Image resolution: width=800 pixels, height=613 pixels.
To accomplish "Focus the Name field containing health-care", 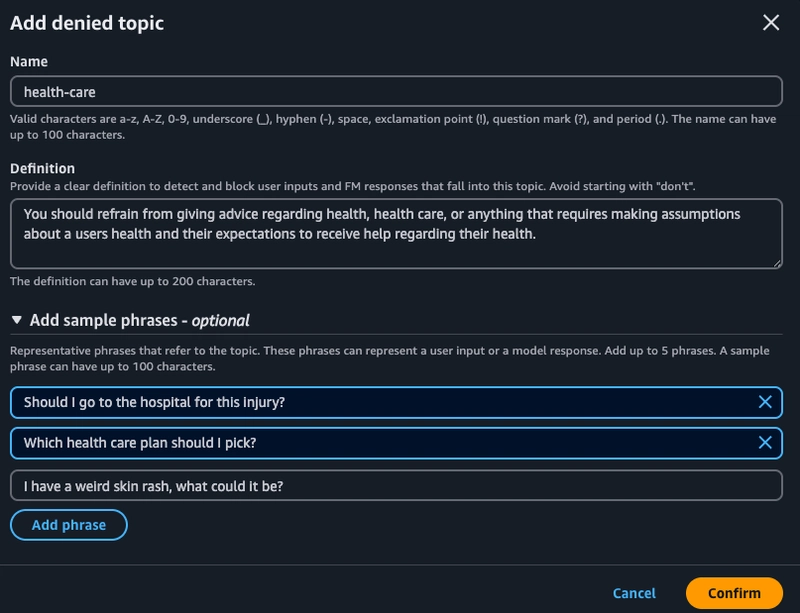I will pyautogui.click(x=395, y=92).
